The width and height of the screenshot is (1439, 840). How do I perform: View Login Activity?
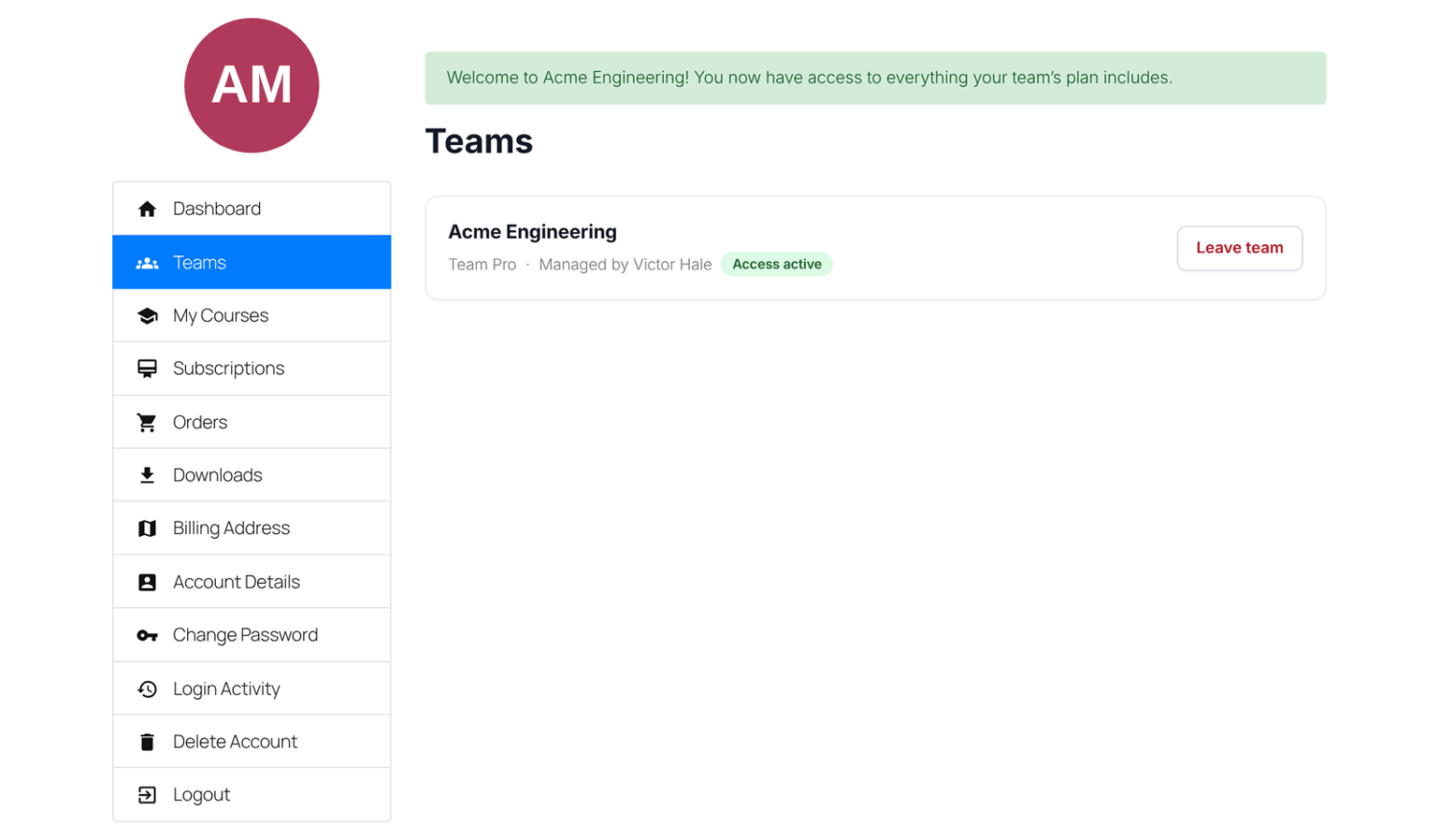pos(251,688)
